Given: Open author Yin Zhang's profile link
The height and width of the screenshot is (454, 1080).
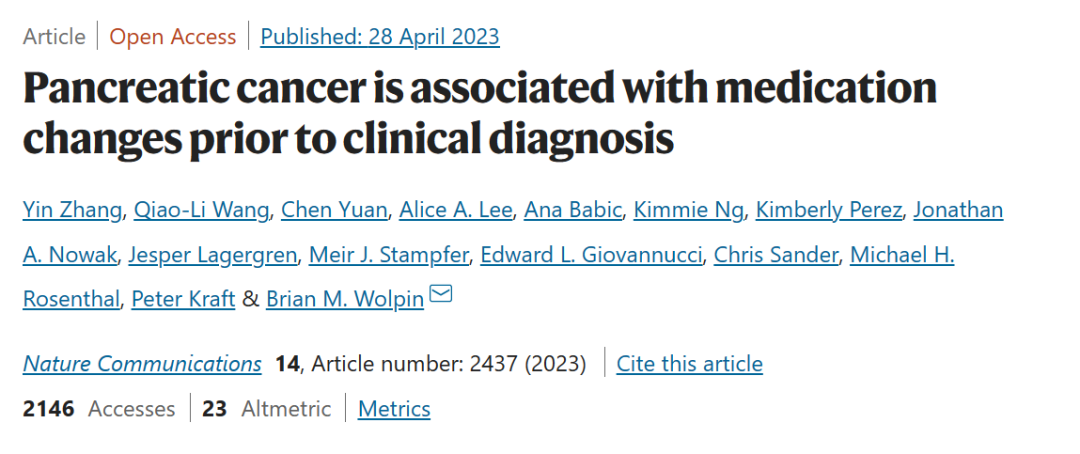Looking at the screenshot, I should (x=72, y=210).
